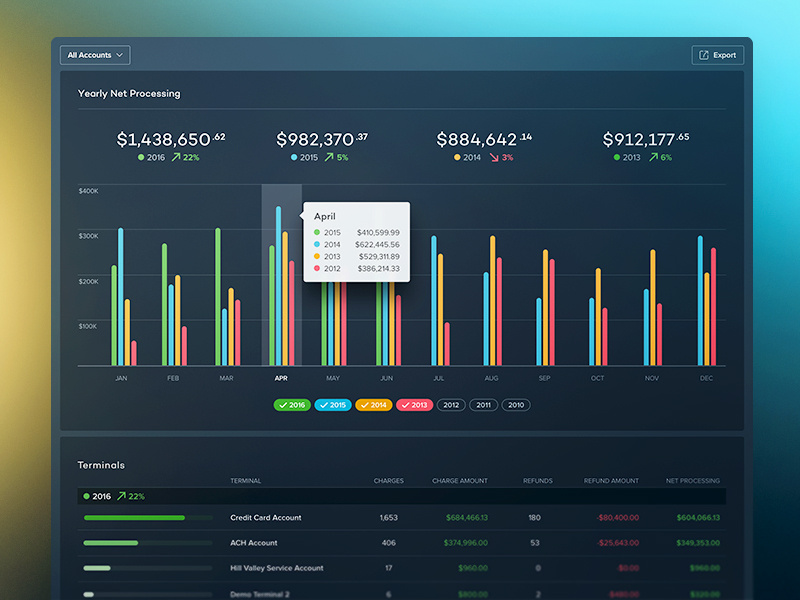Click the 2016 22% row header in Terminals
800x600 pixels.
(x=402, y=496)
